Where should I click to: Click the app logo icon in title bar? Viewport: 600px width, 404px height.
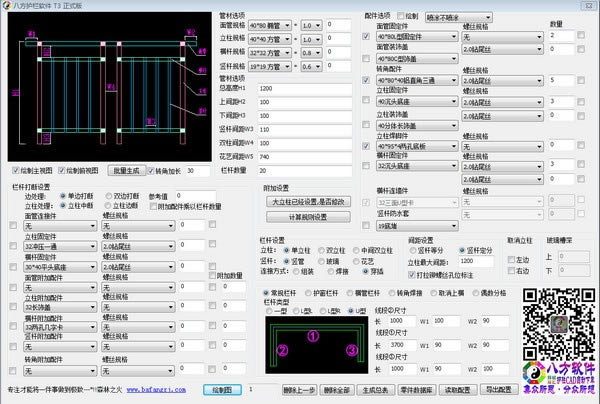tap(8, 6)
